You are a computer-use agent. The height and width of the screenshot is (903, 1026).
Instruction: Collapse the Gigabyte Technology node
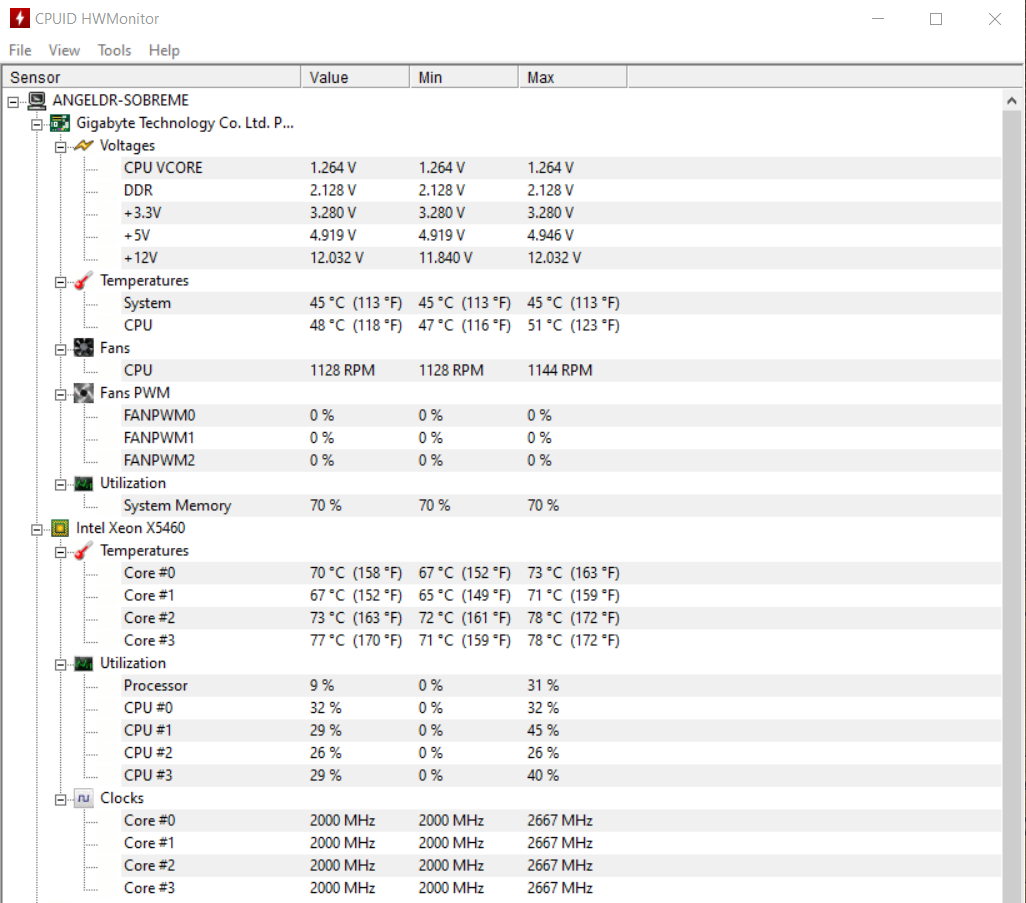point(37,124)
